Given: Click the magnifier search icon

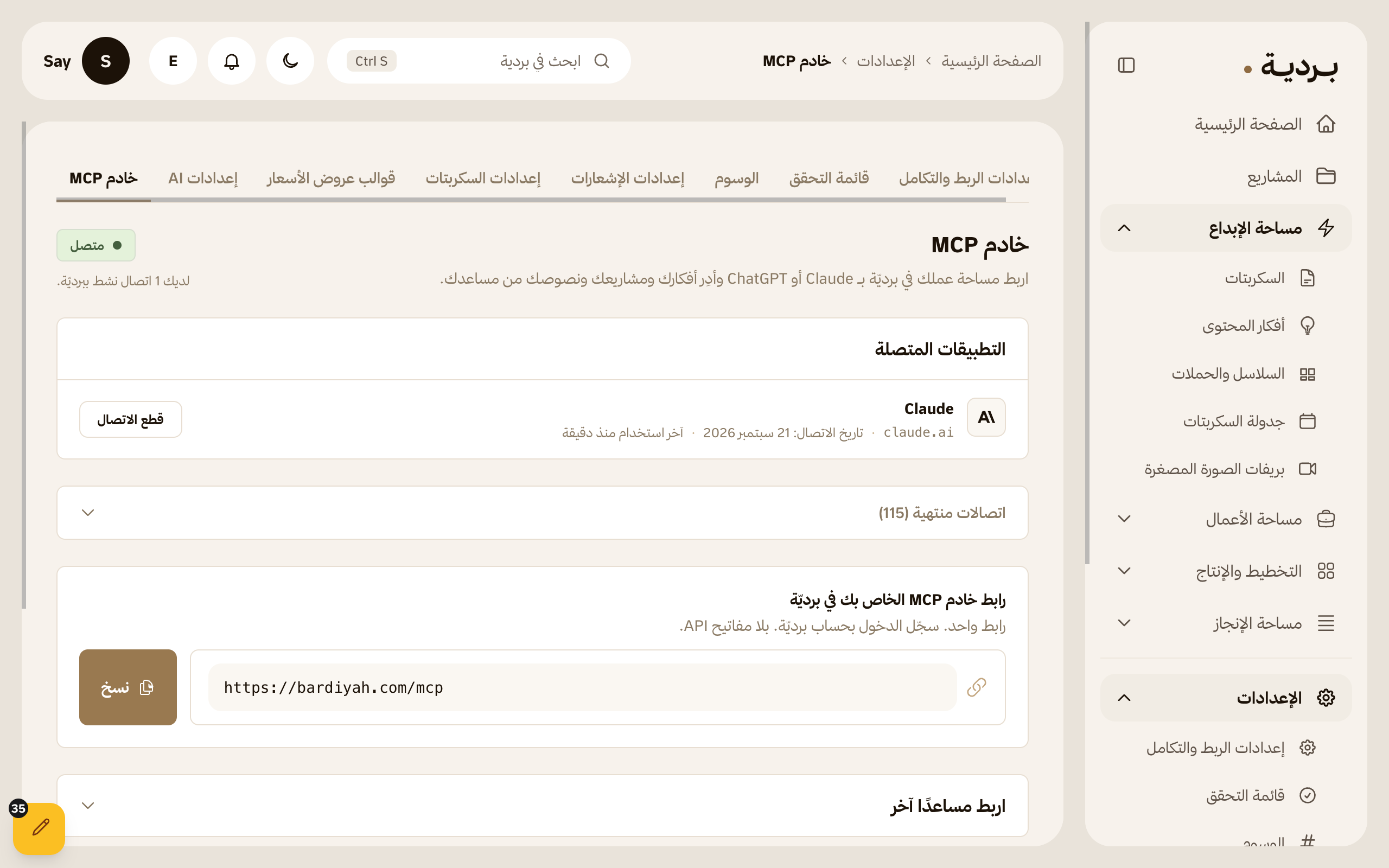Looking at the screenshot, I should pos(601,61).
